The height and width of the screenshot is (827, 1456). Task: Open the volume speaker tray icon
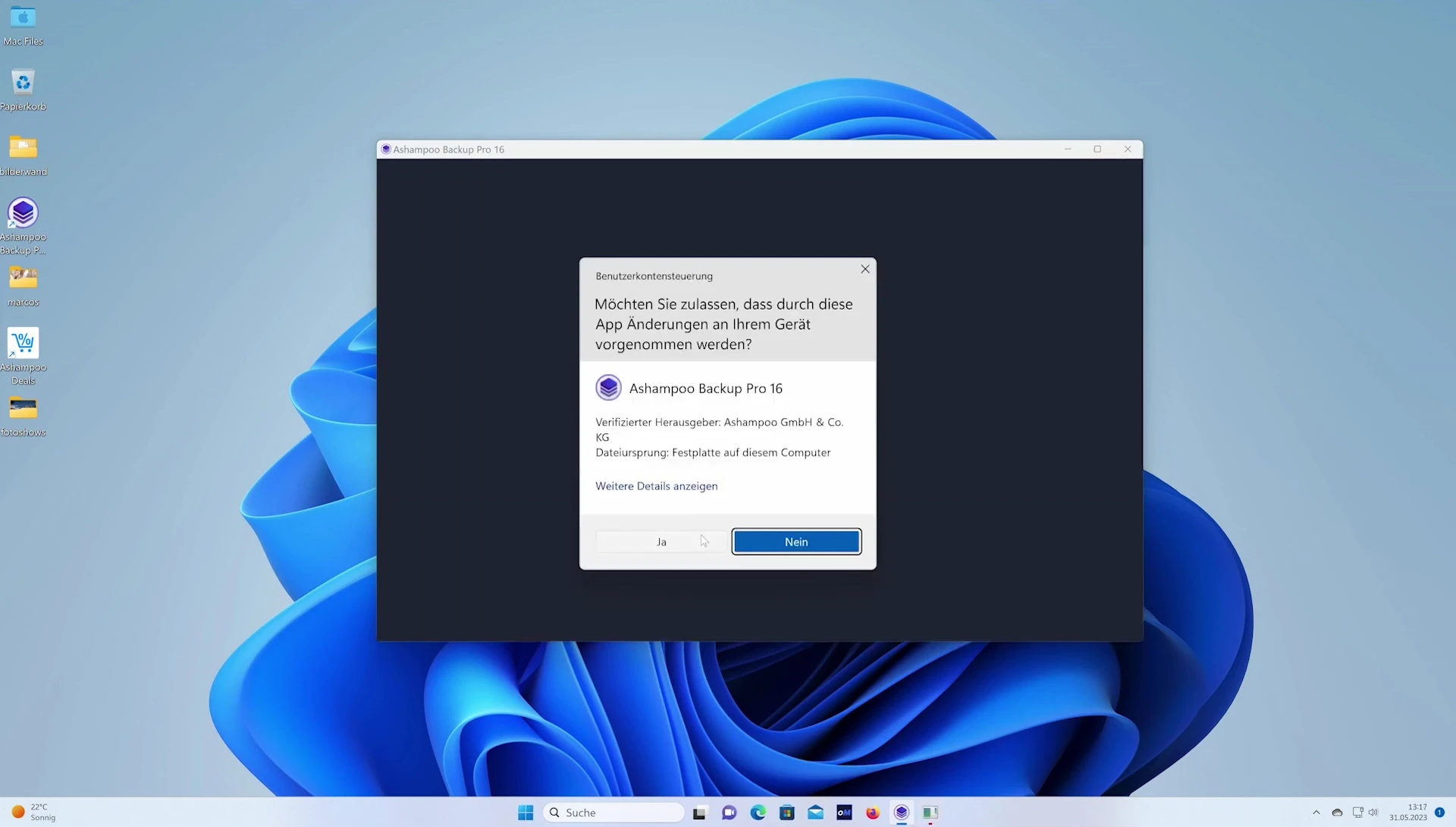pyautogui.click(x=1373, y=813)
